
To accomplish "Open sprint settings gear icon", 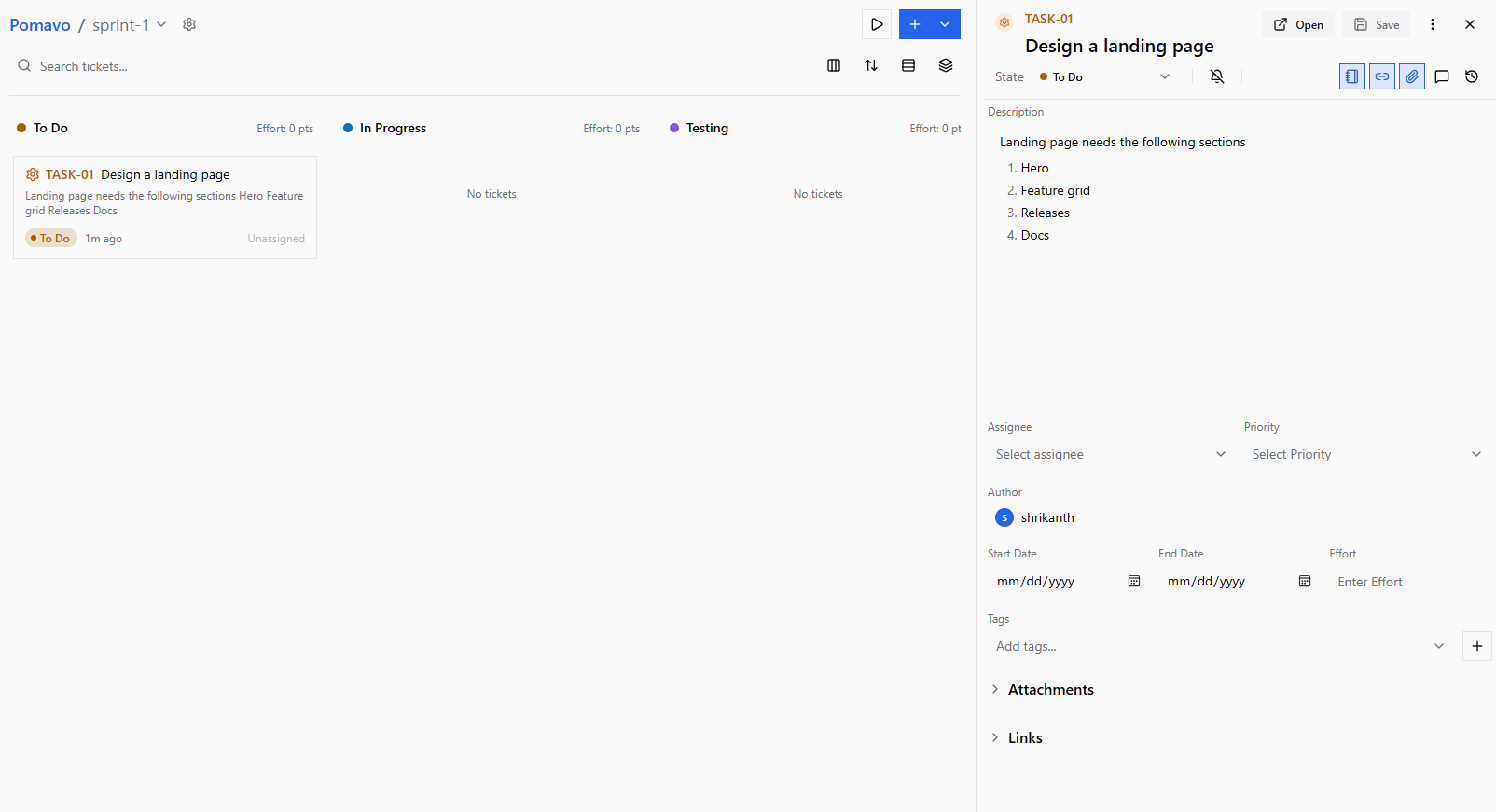I will pyautogui.click(x=189, y=24).
